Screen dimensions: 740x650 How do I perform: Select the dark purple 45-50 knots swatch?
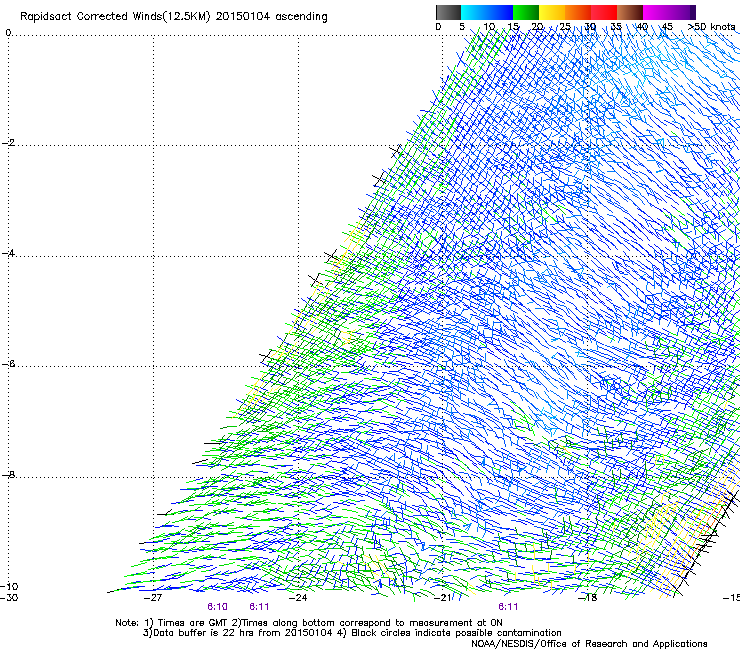click(x=682, y=12)
